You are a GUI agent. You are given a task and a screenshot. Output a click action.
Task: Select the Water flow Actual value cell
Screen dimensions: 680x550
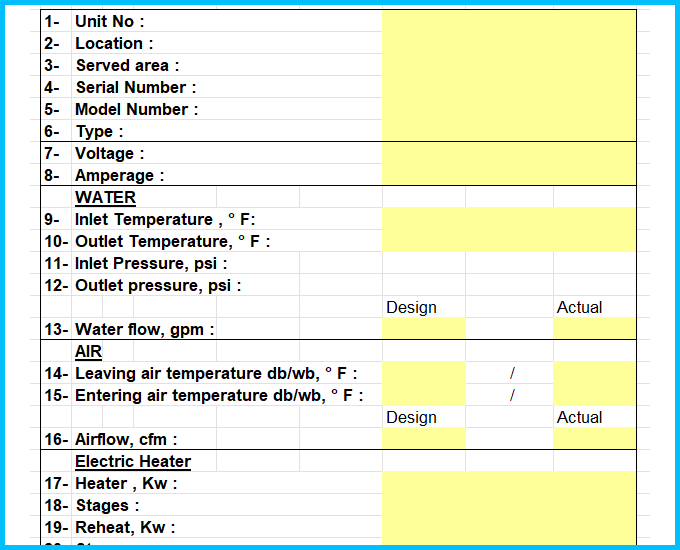click(594, 329)
